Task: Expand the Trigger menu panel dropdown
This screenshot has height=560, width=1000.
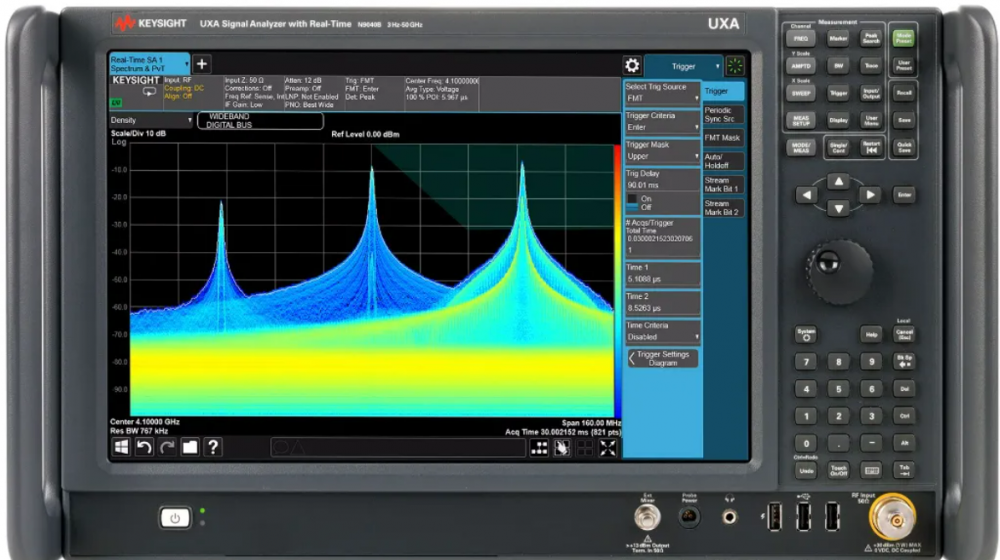Action: 683,66
